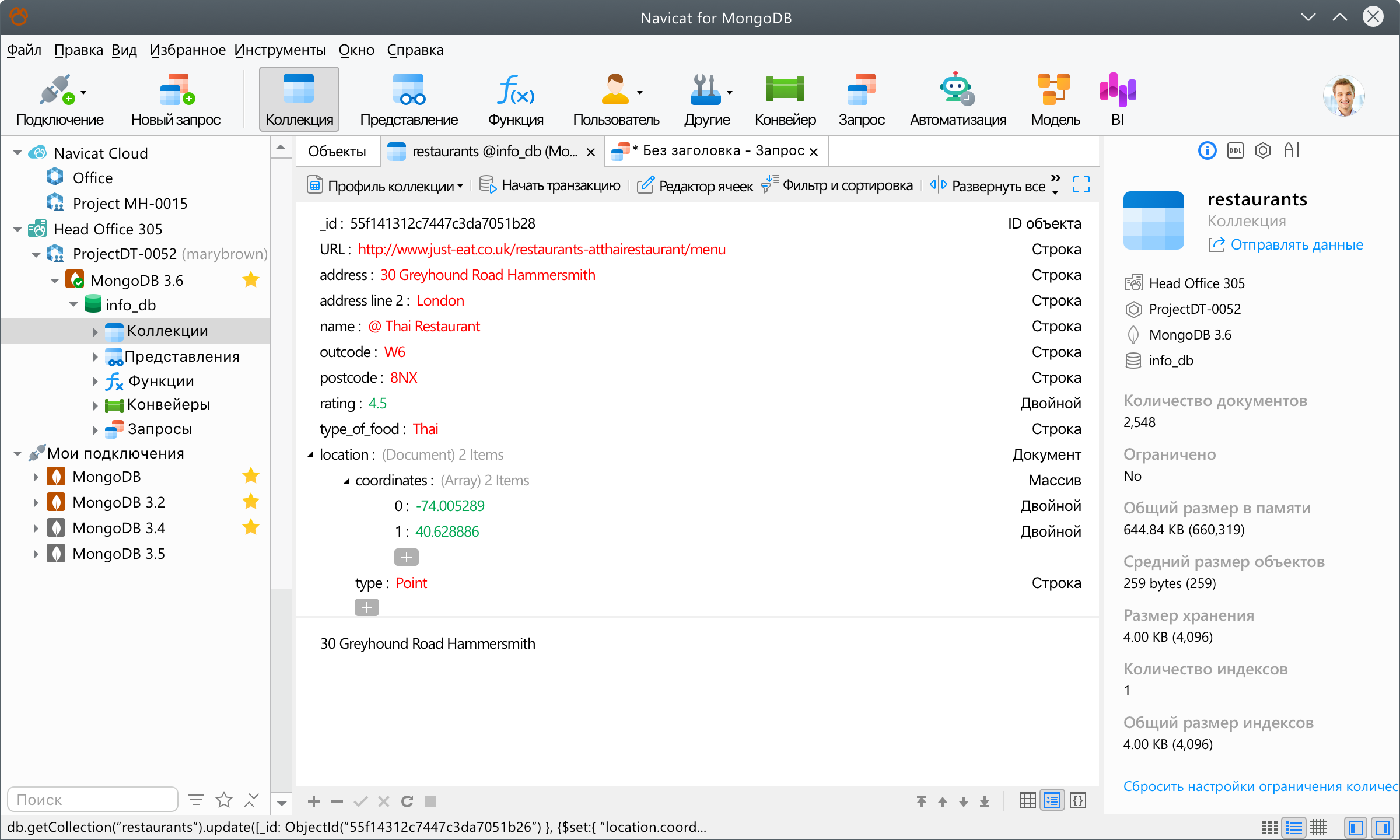
Task: Click Сбросить настройки ограничения link
Action: [1261, 786]
